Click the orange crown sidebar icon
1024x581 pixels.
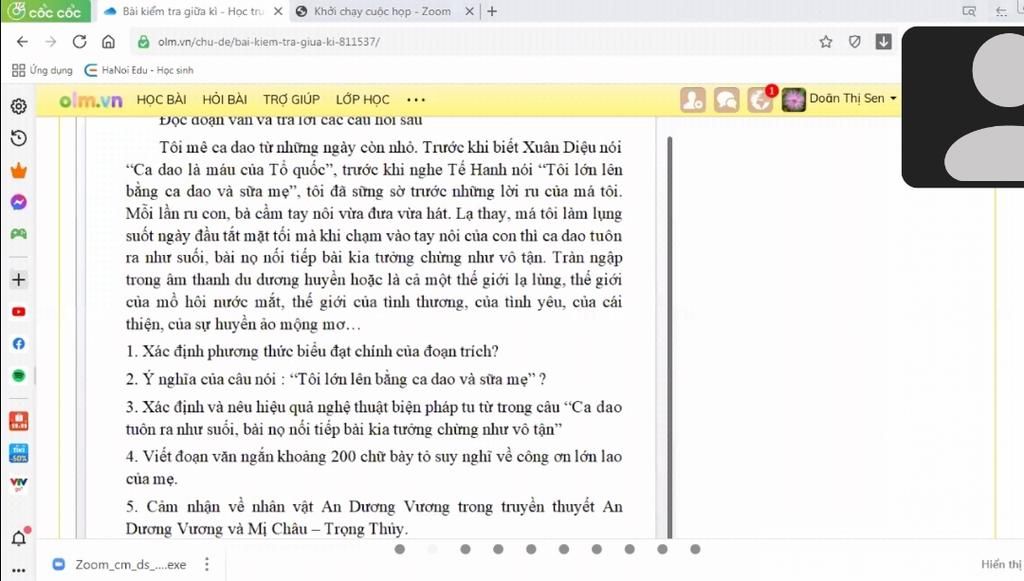tap(18, 171)
